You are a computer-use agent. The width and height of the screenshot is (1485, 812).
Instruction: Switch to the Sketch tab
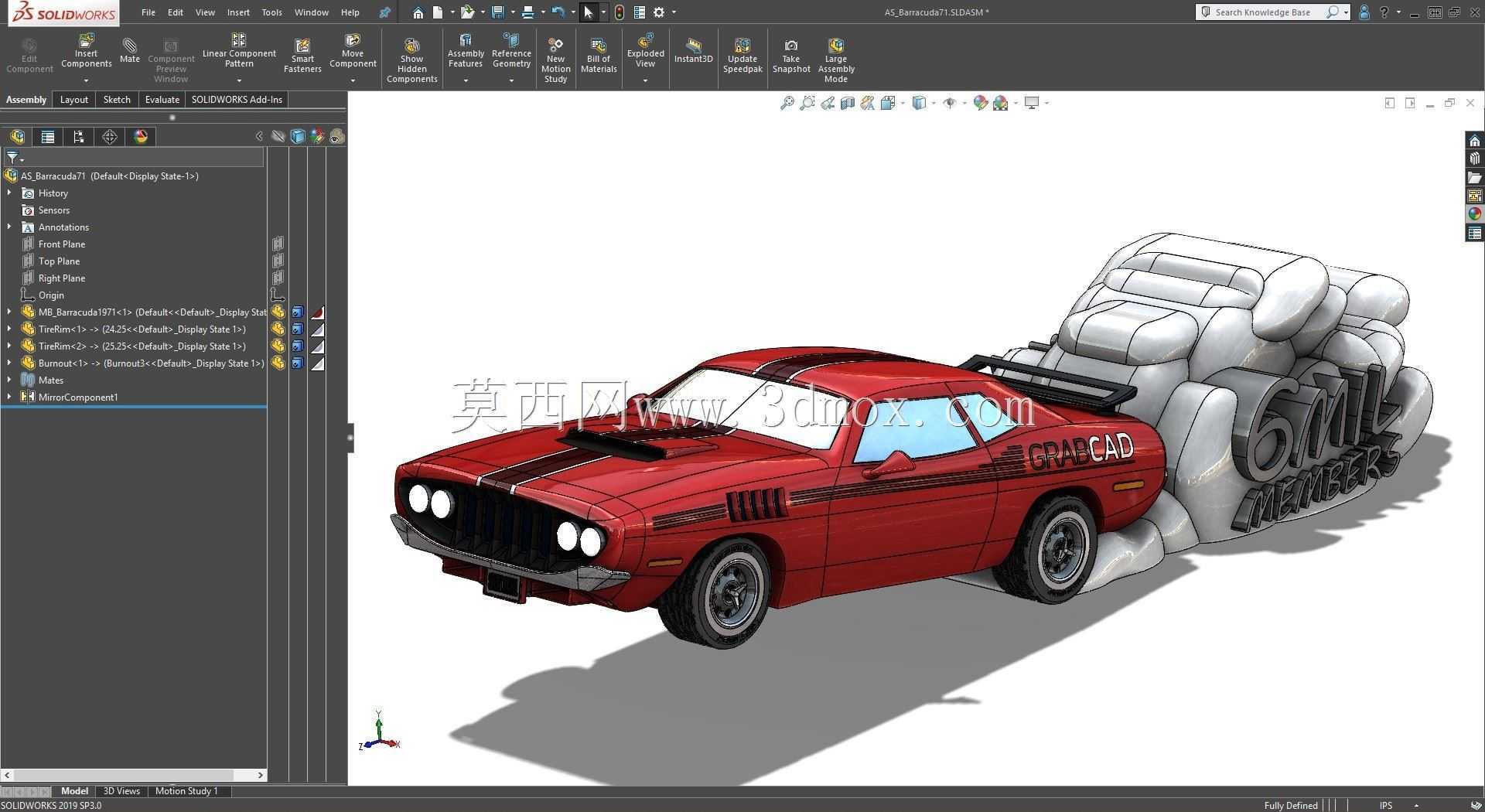[x=117, y=100]
